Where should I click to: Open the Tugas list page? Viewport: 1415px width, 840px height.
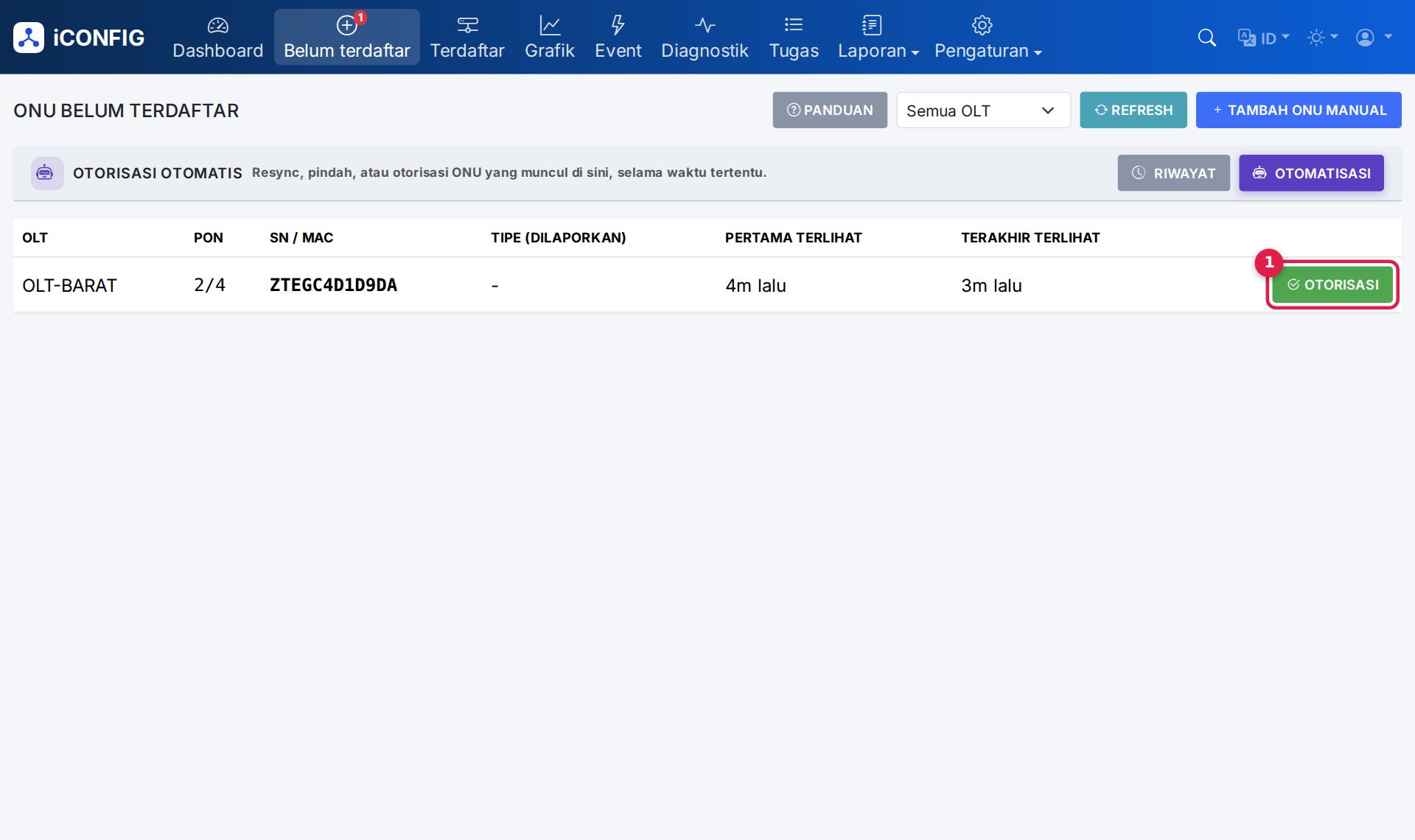click(x=794, y=38)
